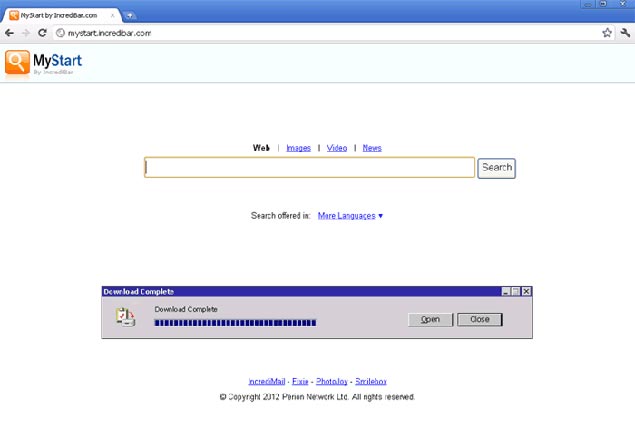Select the Web search category
Image resolution: width=635 pixels, height=428 pixels.
click(261, 148)
